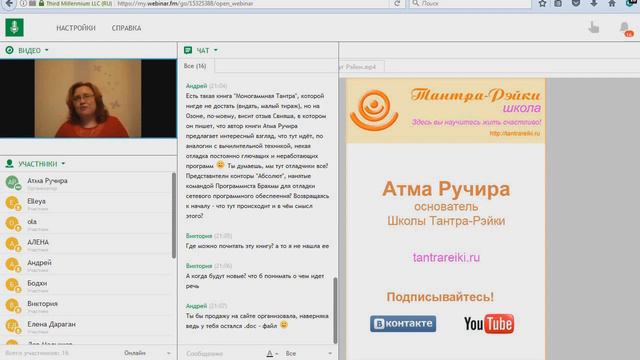Click the Pocket shield icon in browser
Screen dimensions: 640x360
576,4
